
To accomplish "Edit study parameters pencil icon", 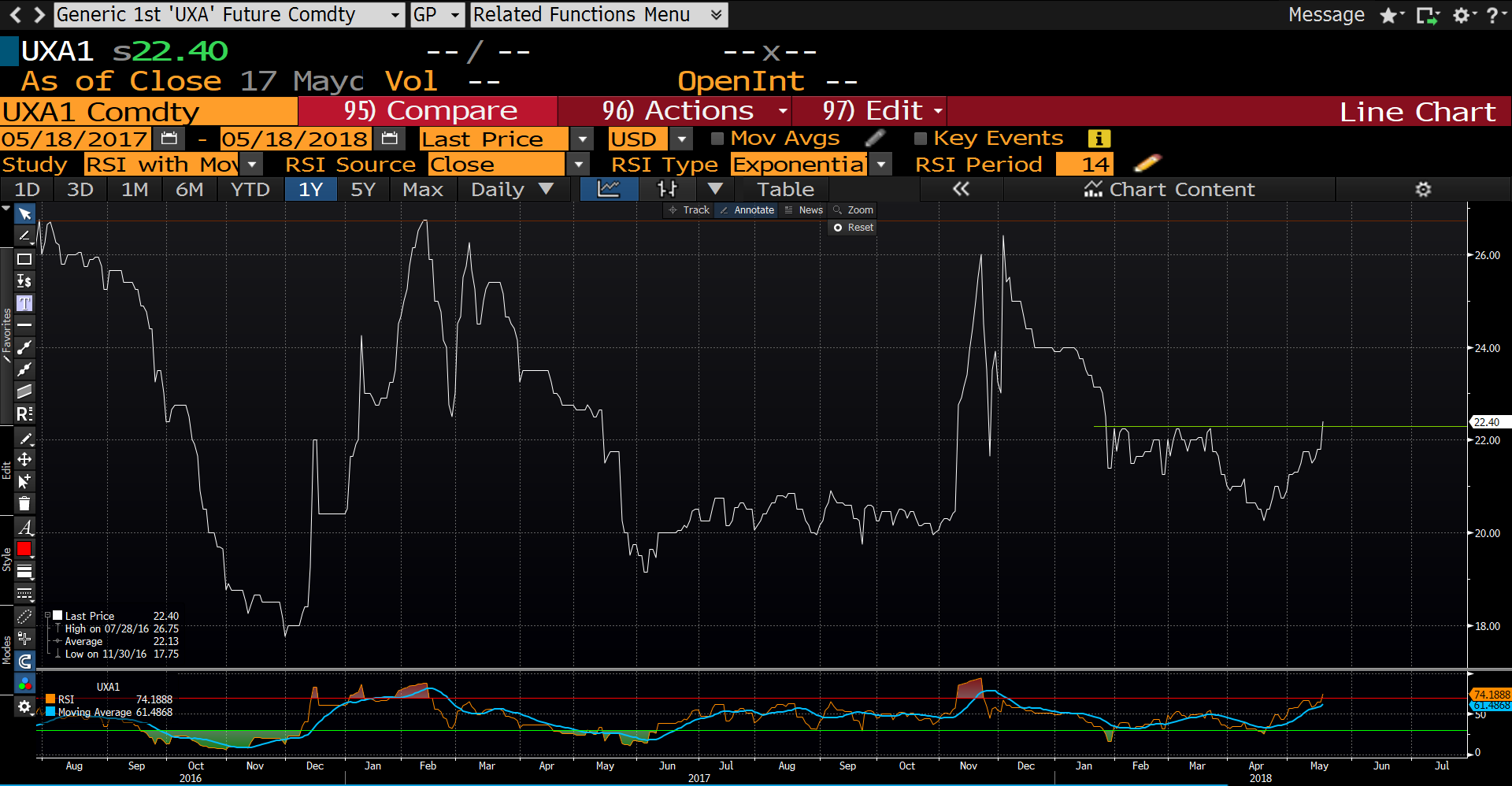I will point(1147,164).
